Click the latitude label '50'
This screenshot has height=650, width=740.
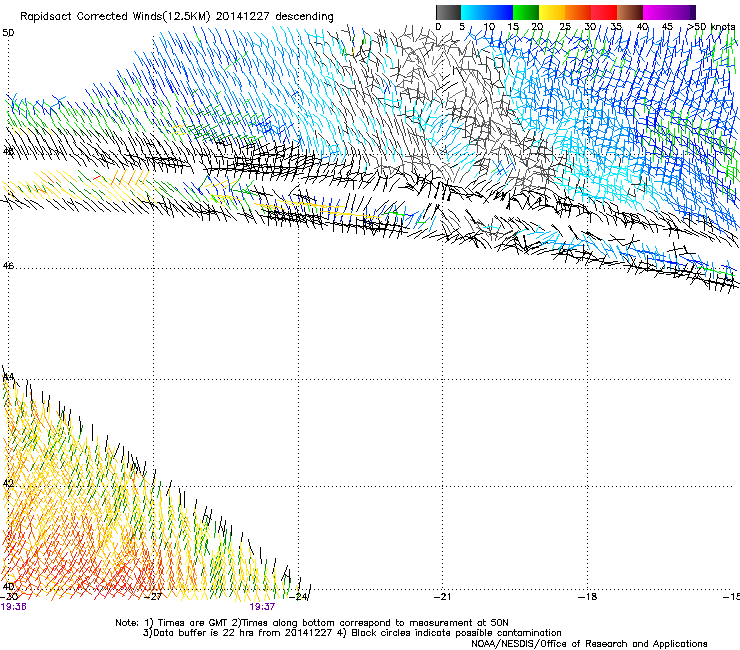8,33
